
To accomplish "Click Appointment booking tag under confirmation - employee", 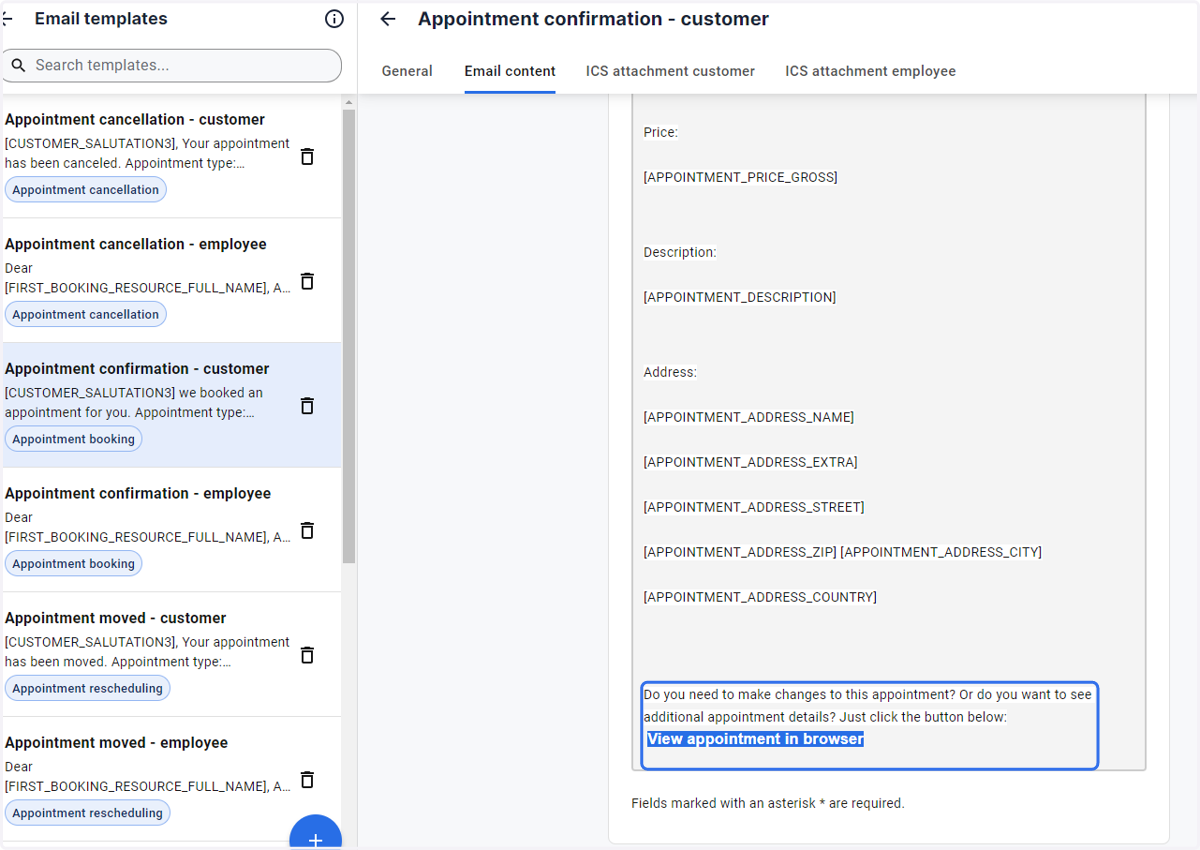I will (x=74, y=564).
